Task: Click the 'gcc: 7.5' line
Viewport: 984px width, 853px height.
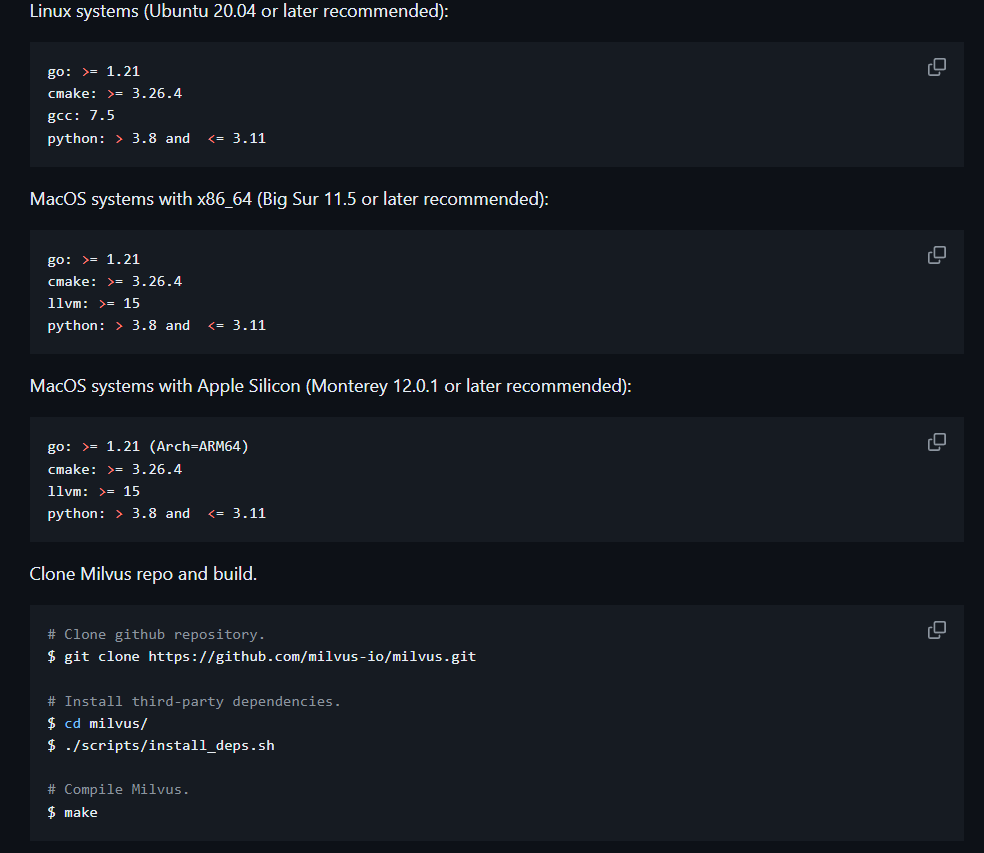Action: (81, 115)
